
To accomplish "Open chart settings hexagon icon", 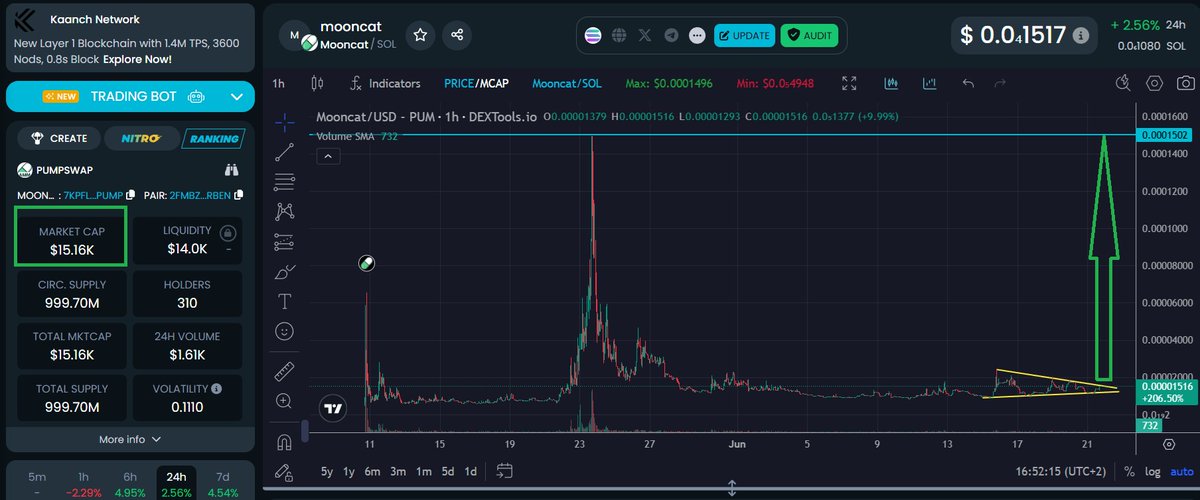I will 1155,83.
